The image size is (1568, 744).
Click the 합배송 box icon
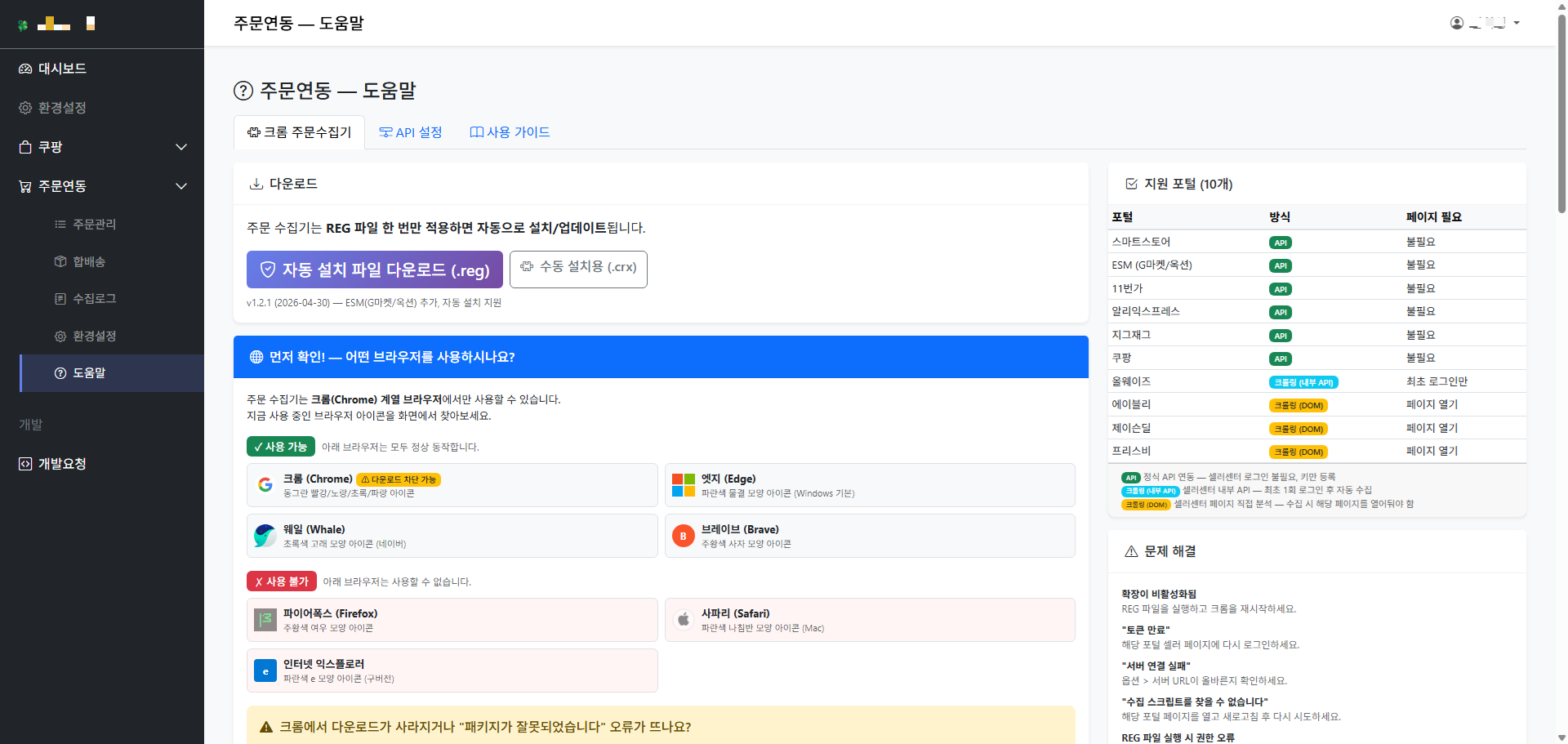[60, 261]
